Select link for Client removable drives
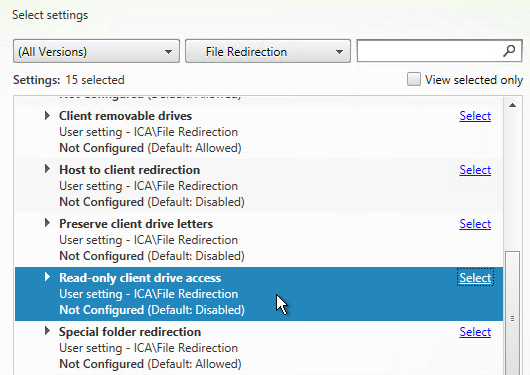Viewport: 530px width, 375px height. click(x=475, y=116)
